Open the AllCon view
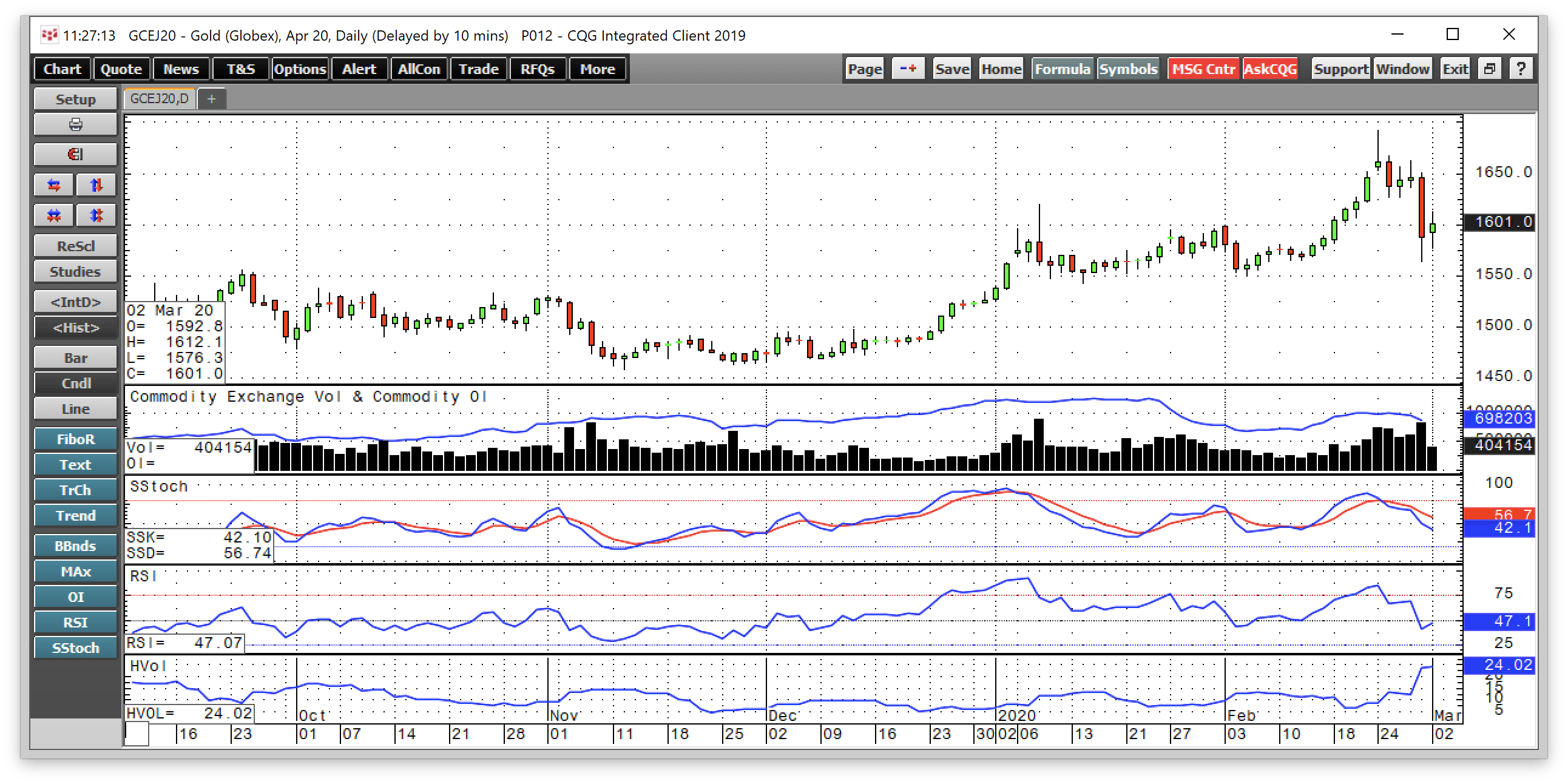 click(x=419, y=69)
